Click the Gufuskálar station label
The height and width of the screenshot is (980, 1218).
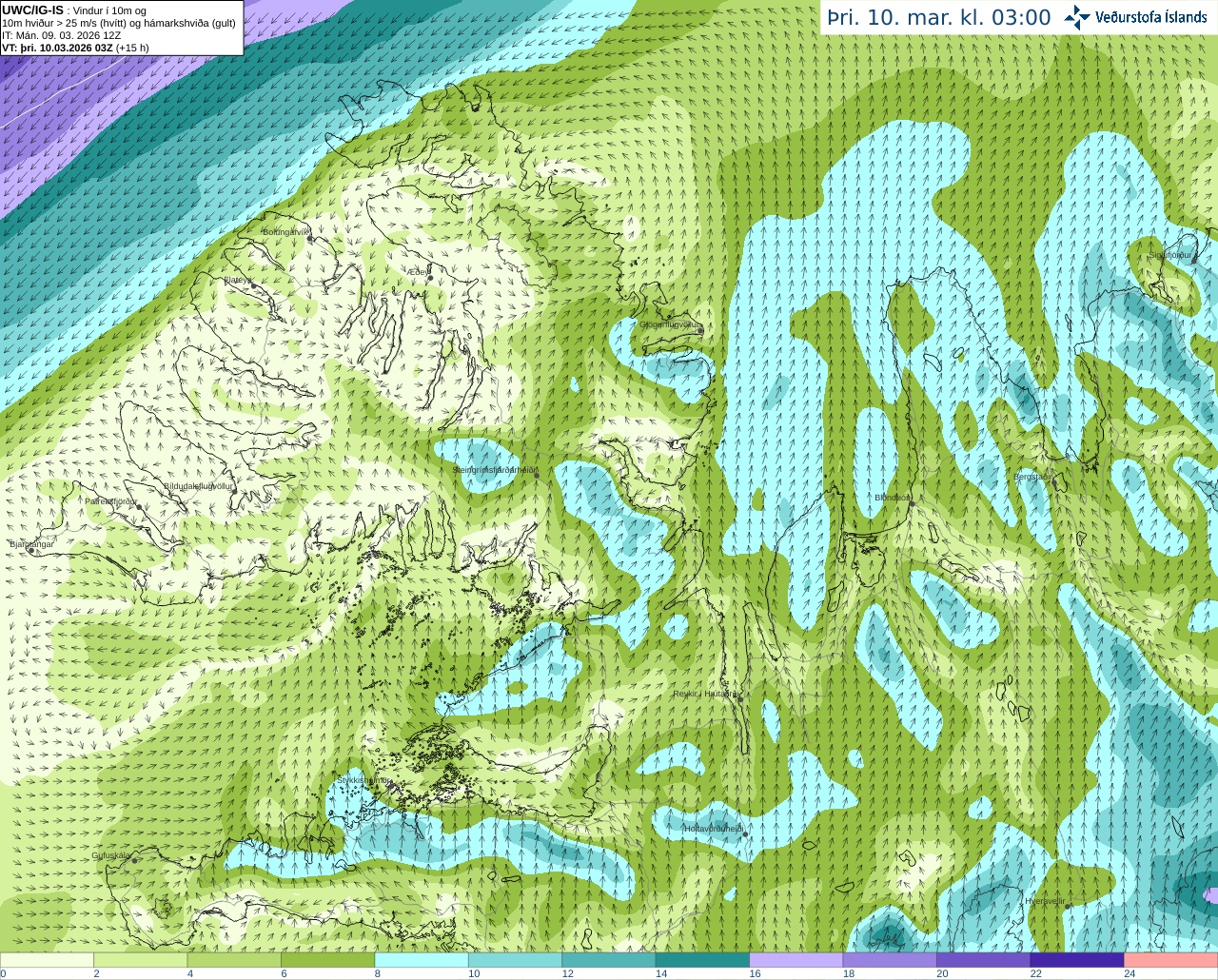coord(111,855)
